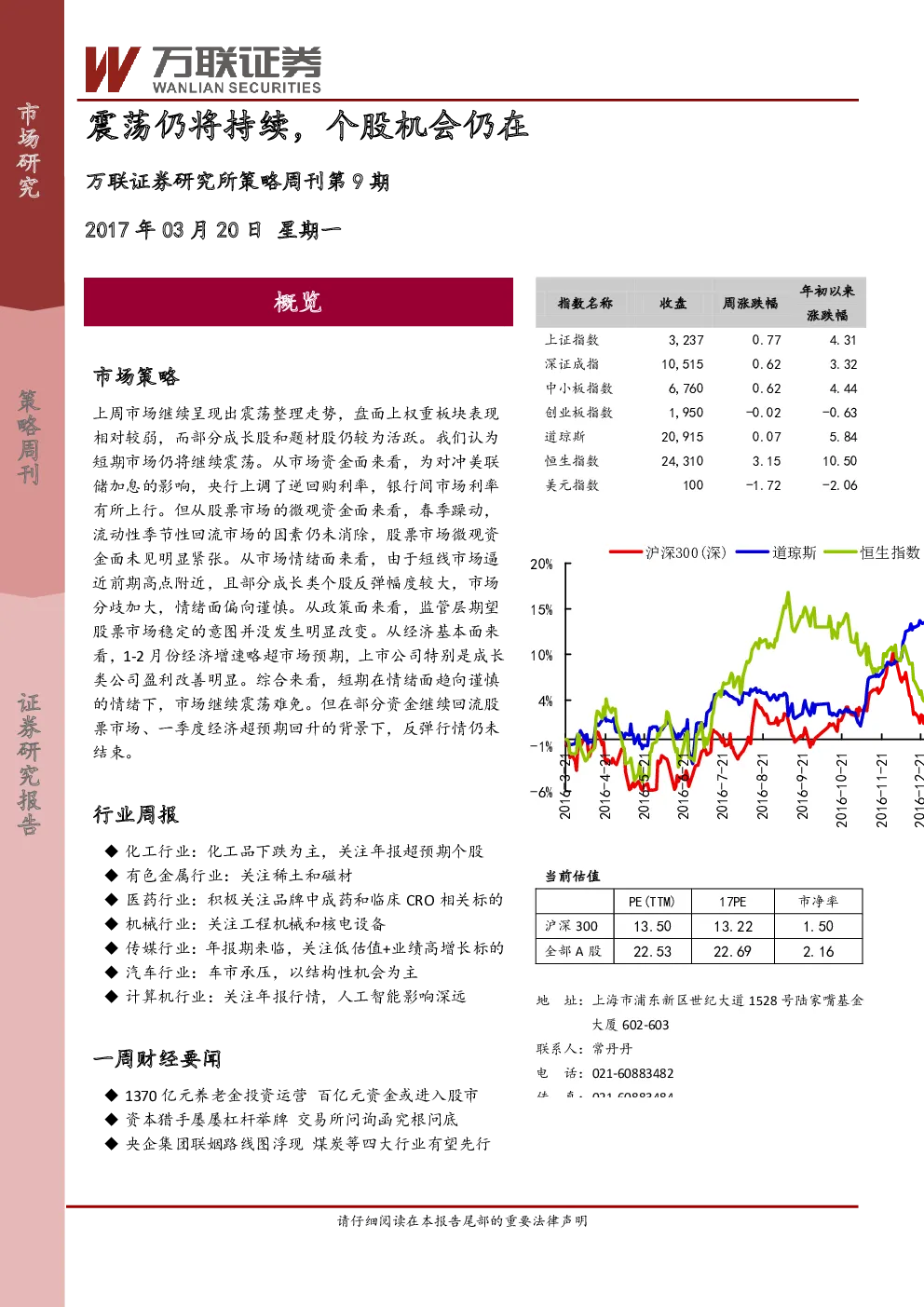Click the contact name 常丹丹
Image resolution: width=924 pixels, height=1307 pixels.
[612, 1049]
